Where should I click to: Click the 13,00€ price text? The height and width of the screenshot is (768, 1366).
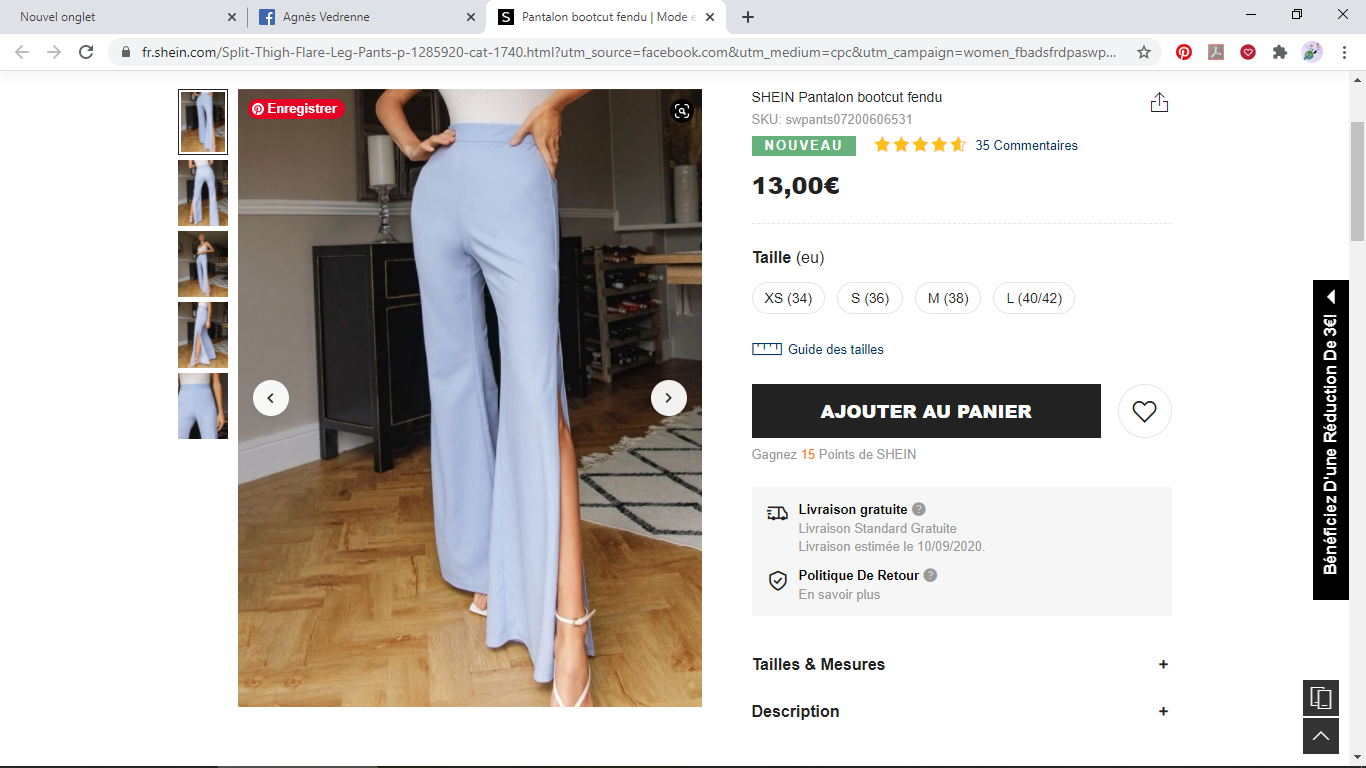coord(796,186)
